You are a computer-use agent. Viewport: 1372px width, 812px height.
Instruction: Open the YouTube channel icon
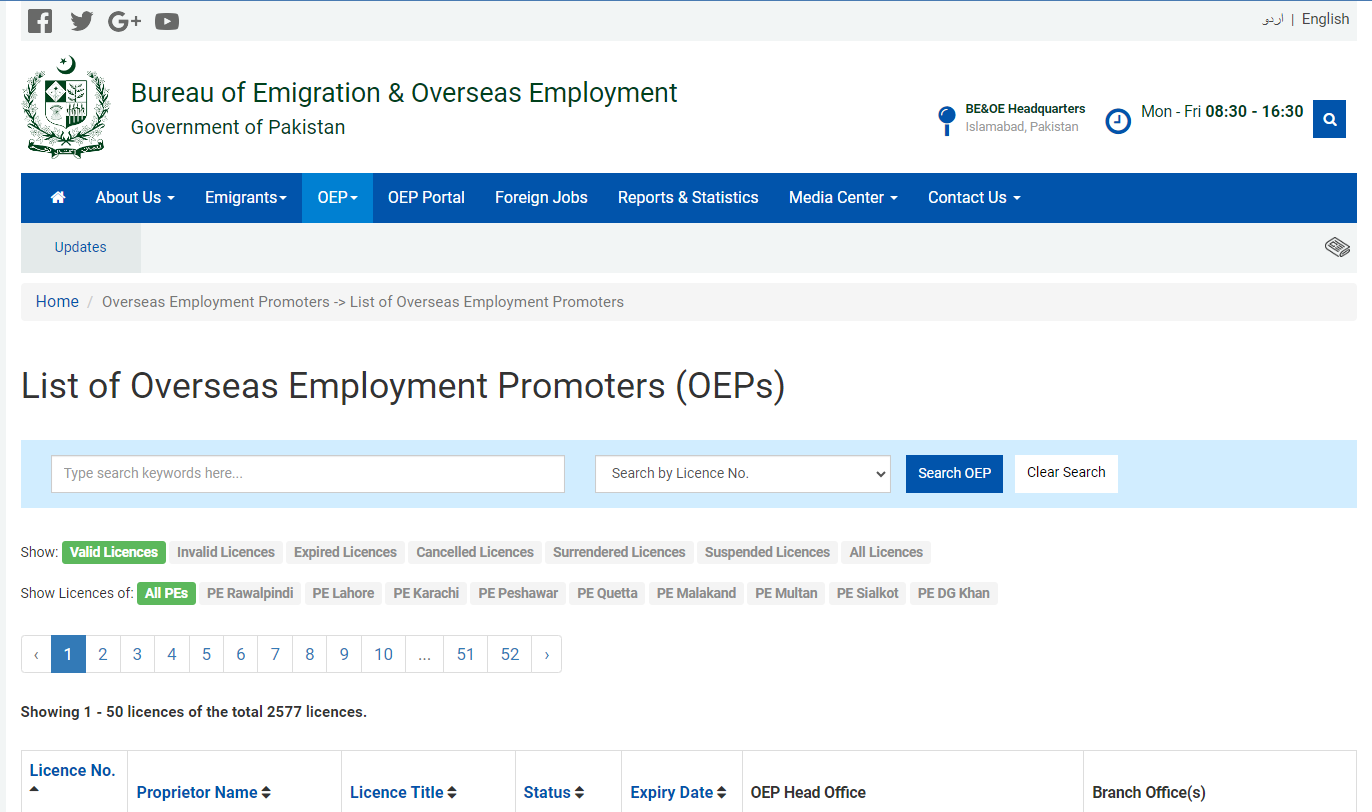pos(167,21)
